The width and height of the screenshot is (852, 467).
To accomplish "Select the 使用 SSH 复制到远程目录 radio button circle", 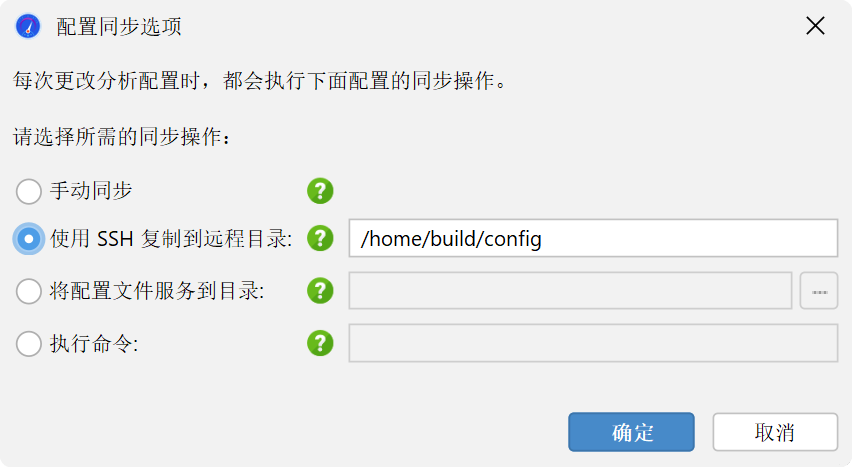I will pos(29,239).
